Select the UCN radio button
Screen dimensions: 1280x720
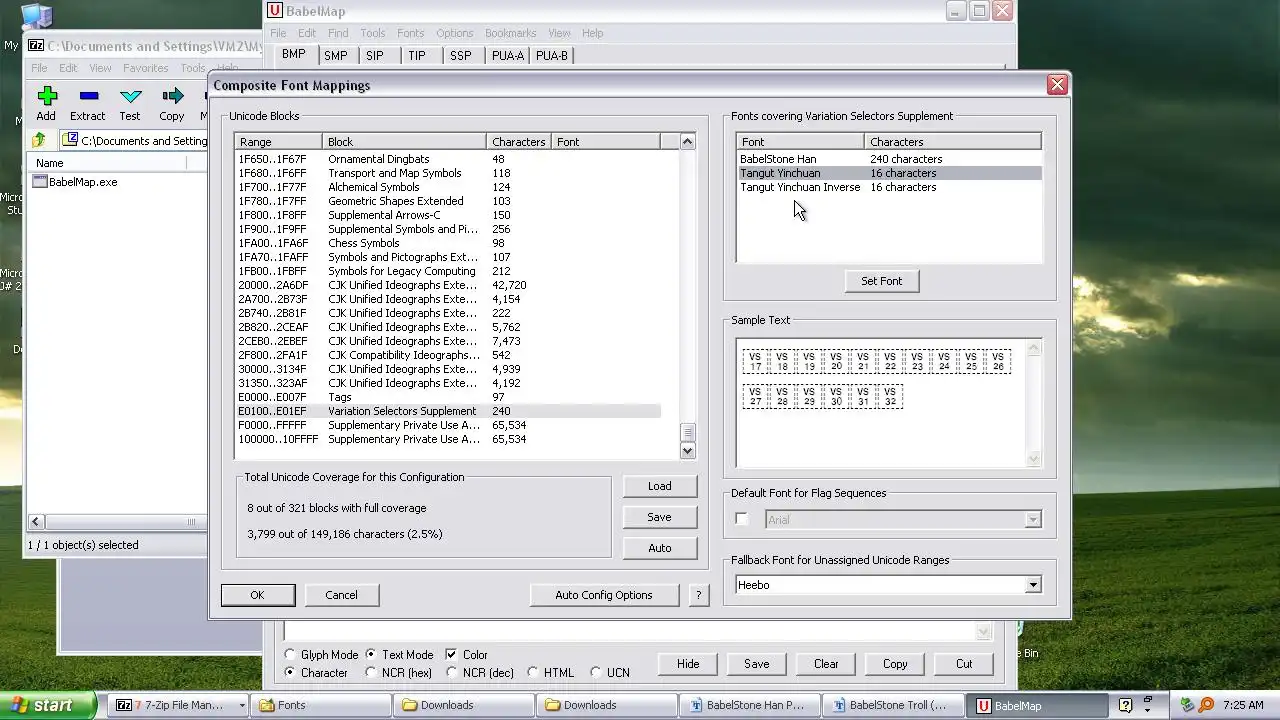point(596,673)
